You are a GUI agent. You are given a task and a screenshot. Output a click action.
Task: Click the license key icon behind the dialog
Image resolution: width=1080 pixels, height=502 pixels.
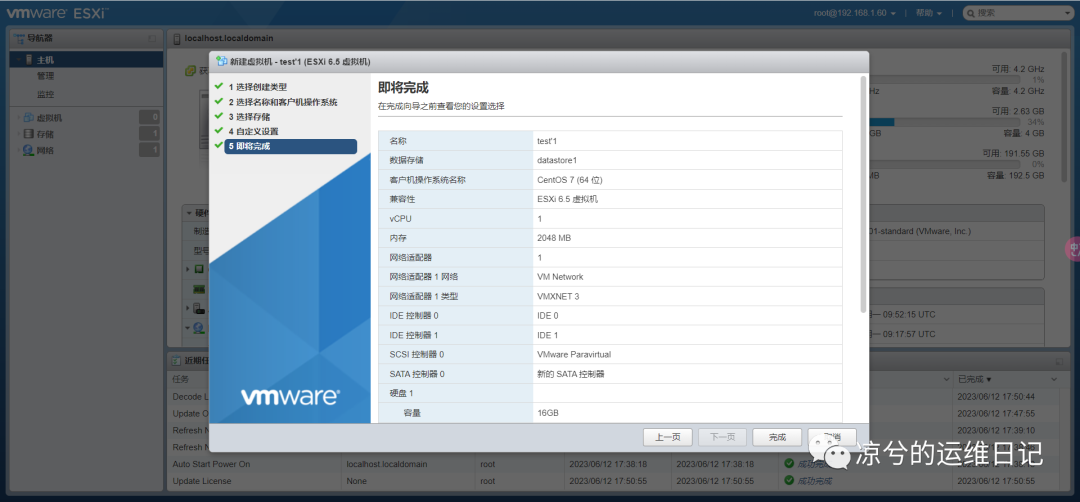(x=191, y=71)
